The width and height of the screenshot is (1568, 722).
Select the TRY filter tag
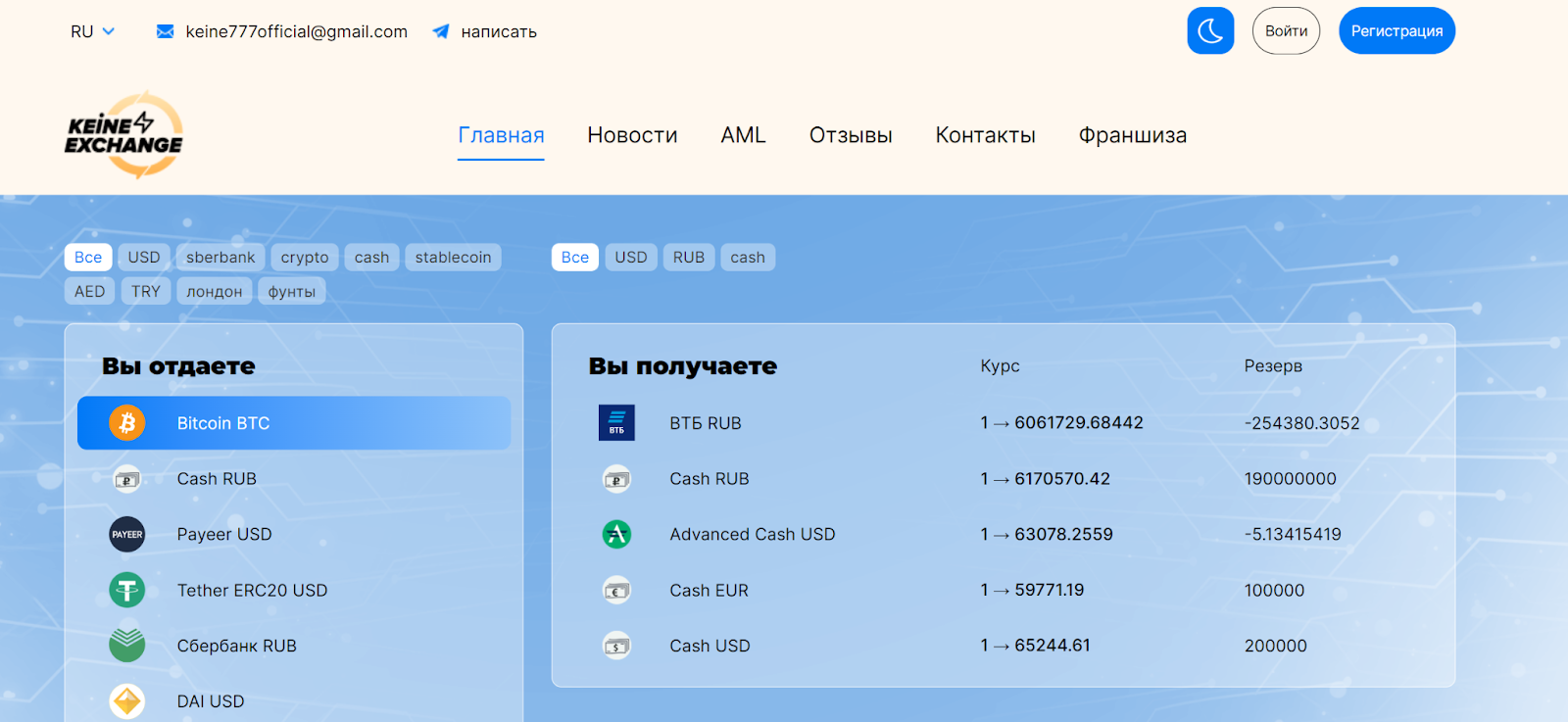click(x=146, y=291)
